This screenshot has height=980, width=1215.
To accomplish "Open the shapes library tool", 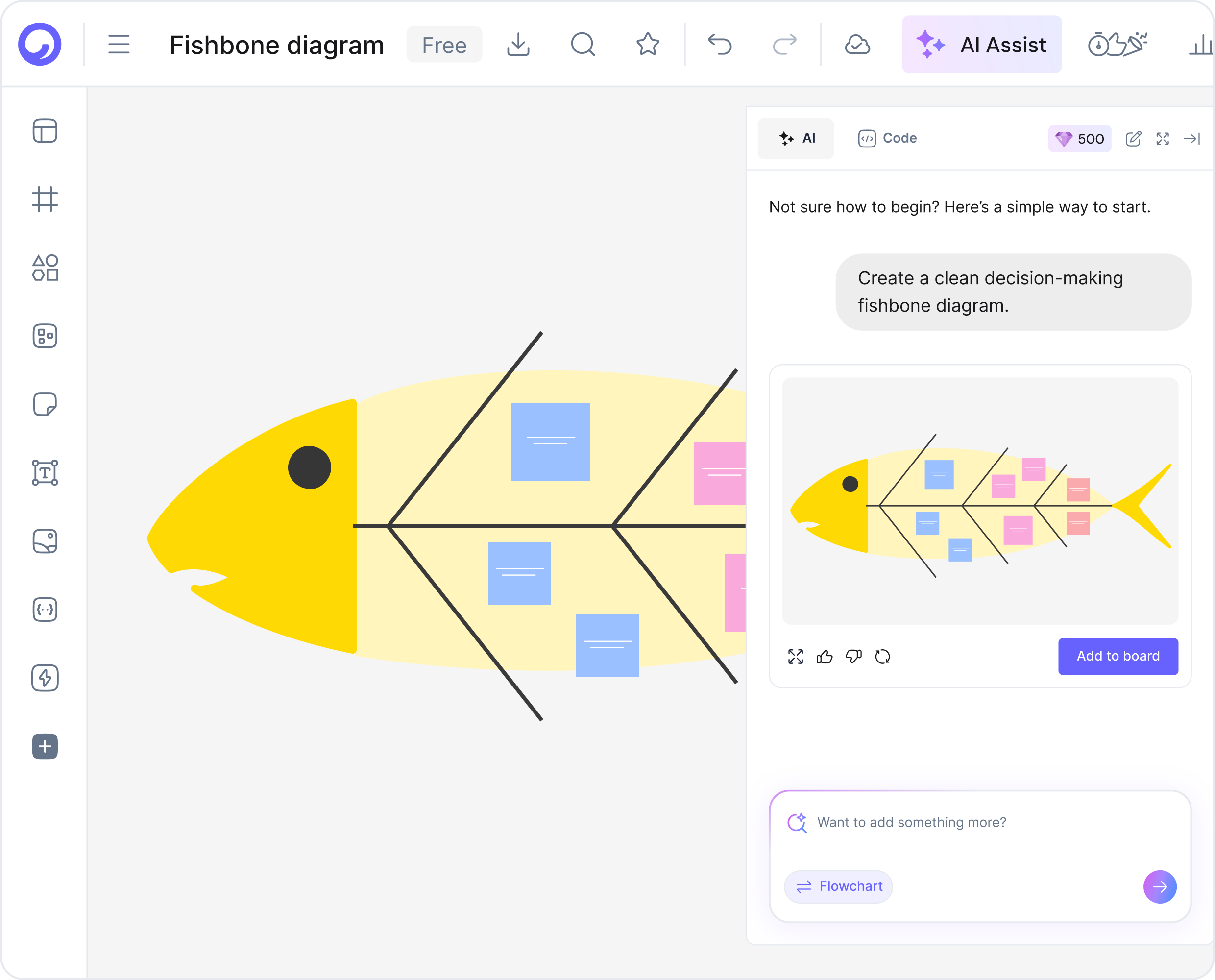I will tap(45, 267).
